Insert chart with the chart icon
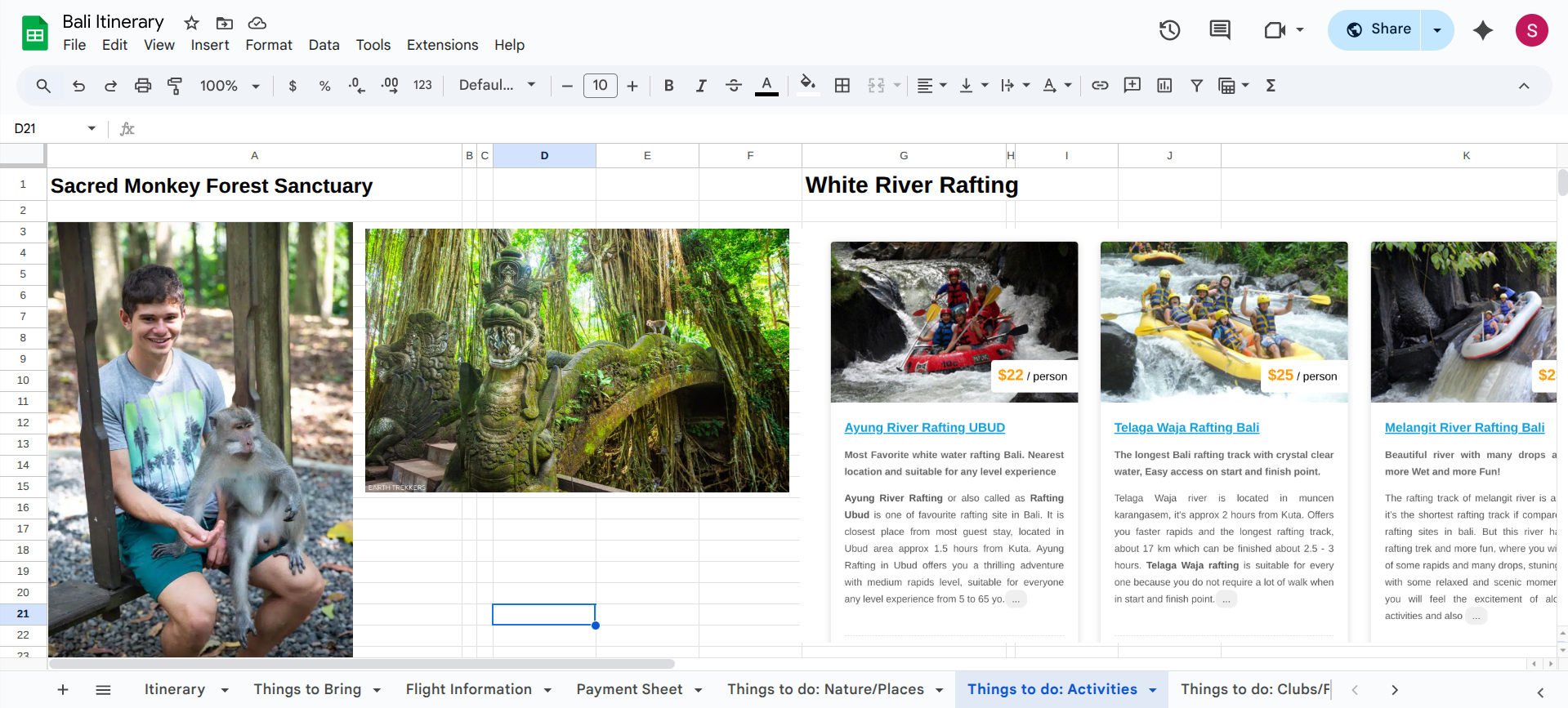 click(x=1164, y=86)
